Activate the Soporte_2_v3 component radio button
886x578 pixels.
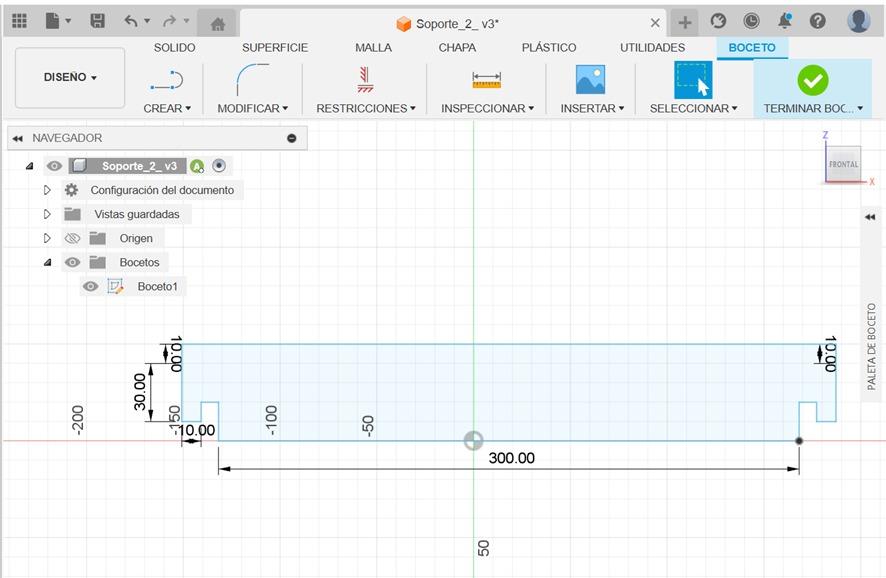[x=219, y=166]
